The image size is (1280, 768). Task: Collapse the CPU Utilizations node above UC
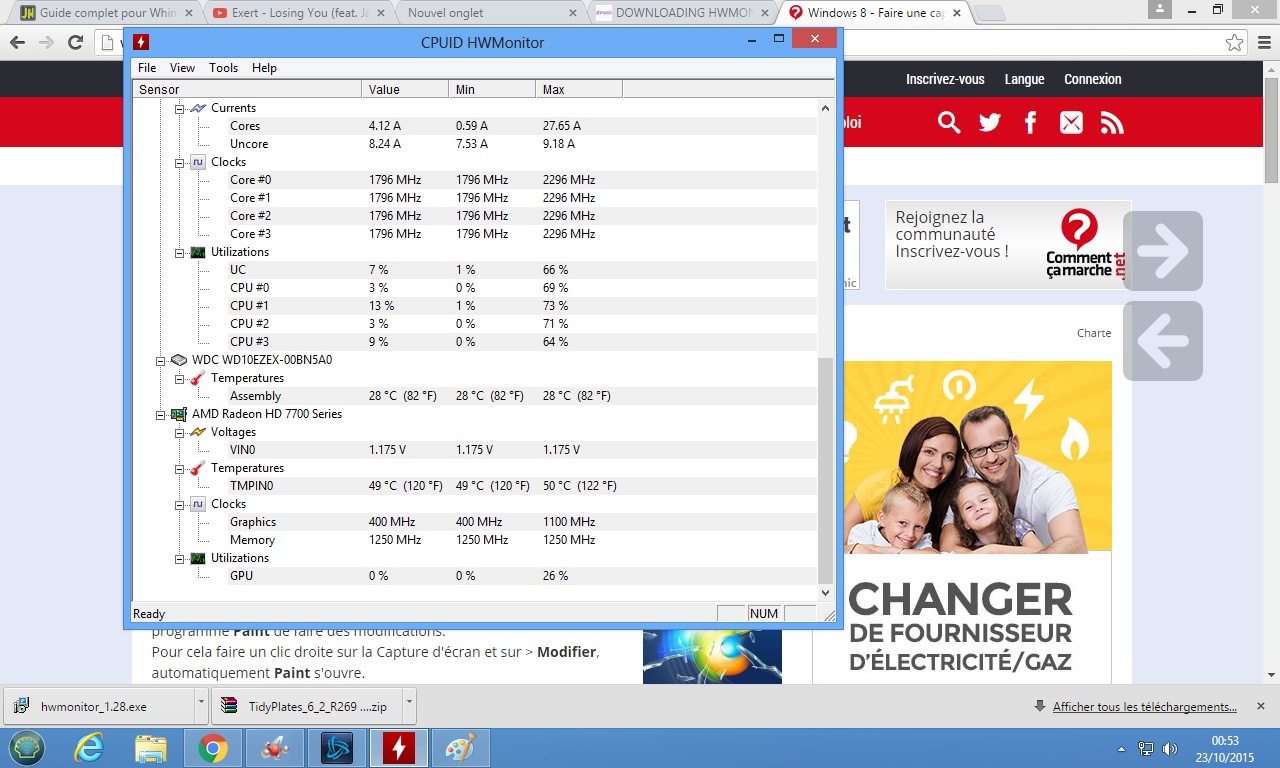tap(180, 252)
